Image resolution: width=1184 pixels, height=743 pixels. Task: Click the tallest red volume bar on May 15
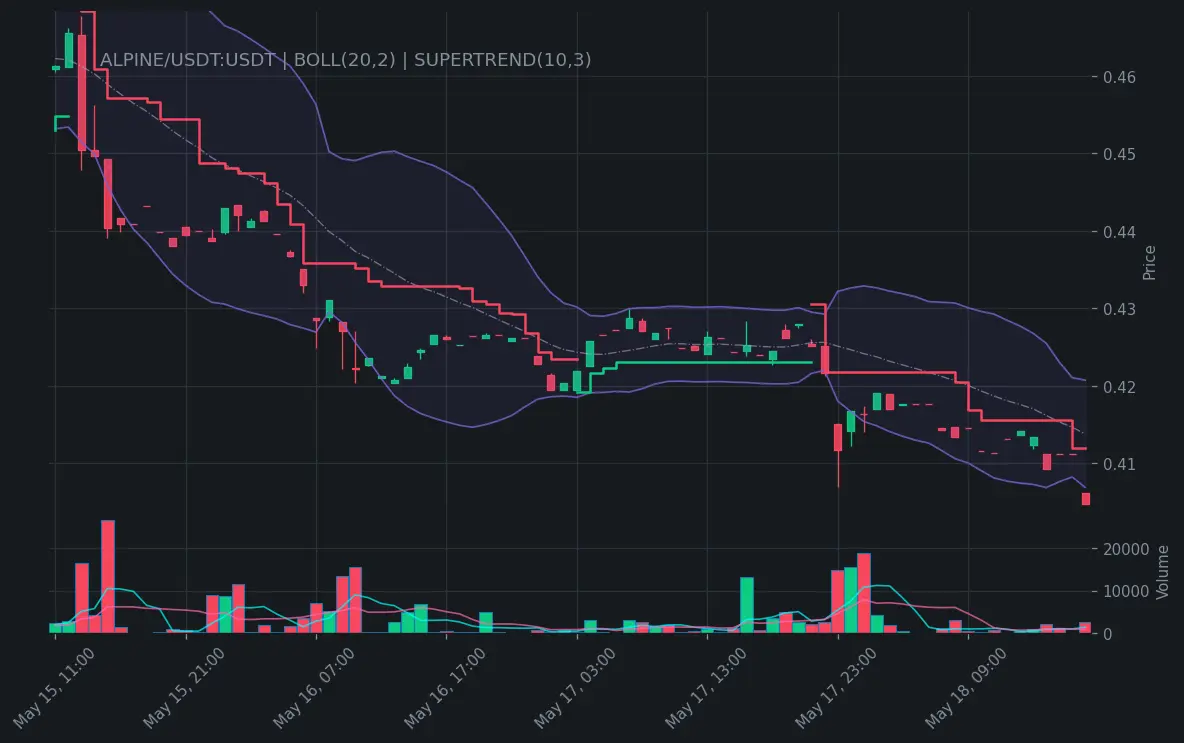(x=108, y=576)
